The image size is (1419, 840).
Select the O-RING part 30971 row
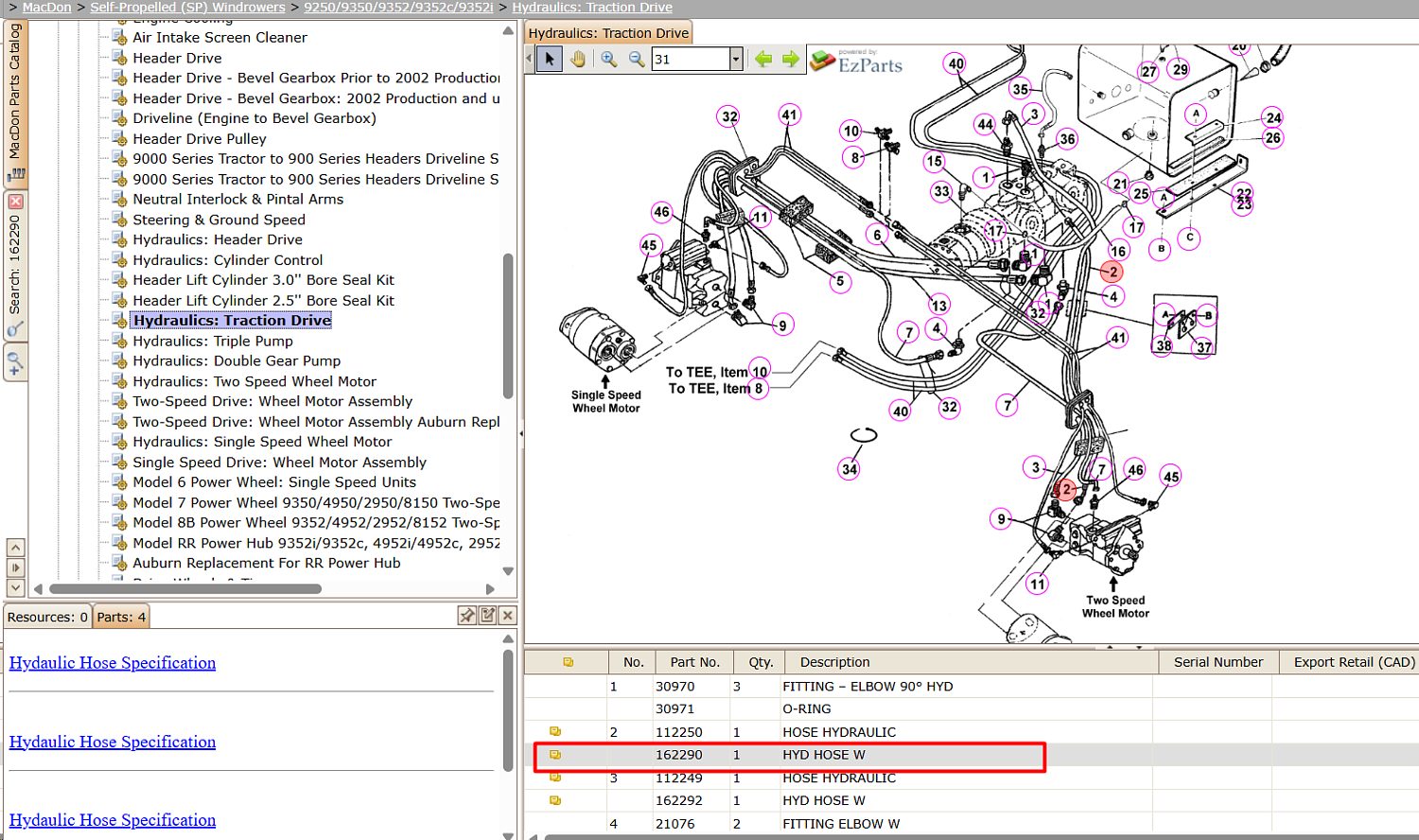tap(972, 709)
